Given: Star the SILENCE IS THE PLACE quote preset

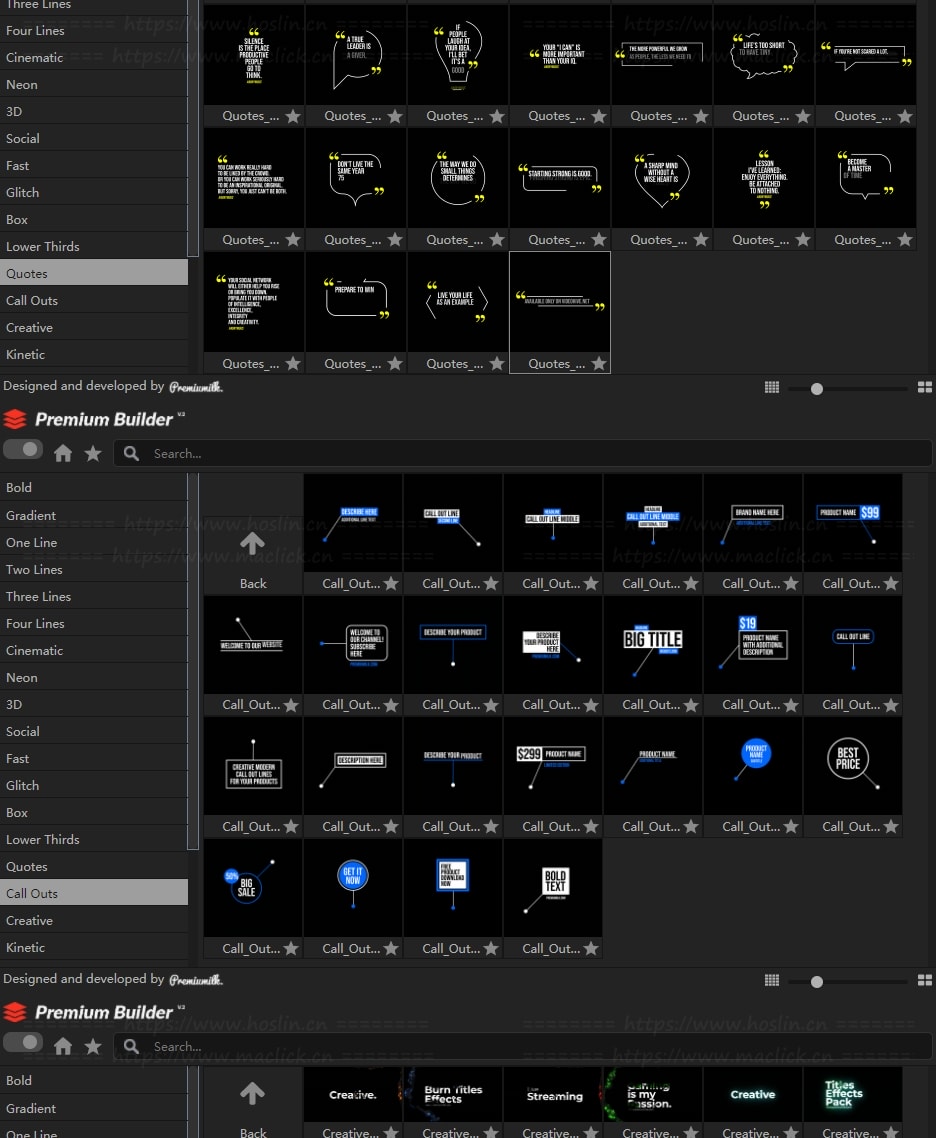Looking at the screenshot, I should point(292,116).
